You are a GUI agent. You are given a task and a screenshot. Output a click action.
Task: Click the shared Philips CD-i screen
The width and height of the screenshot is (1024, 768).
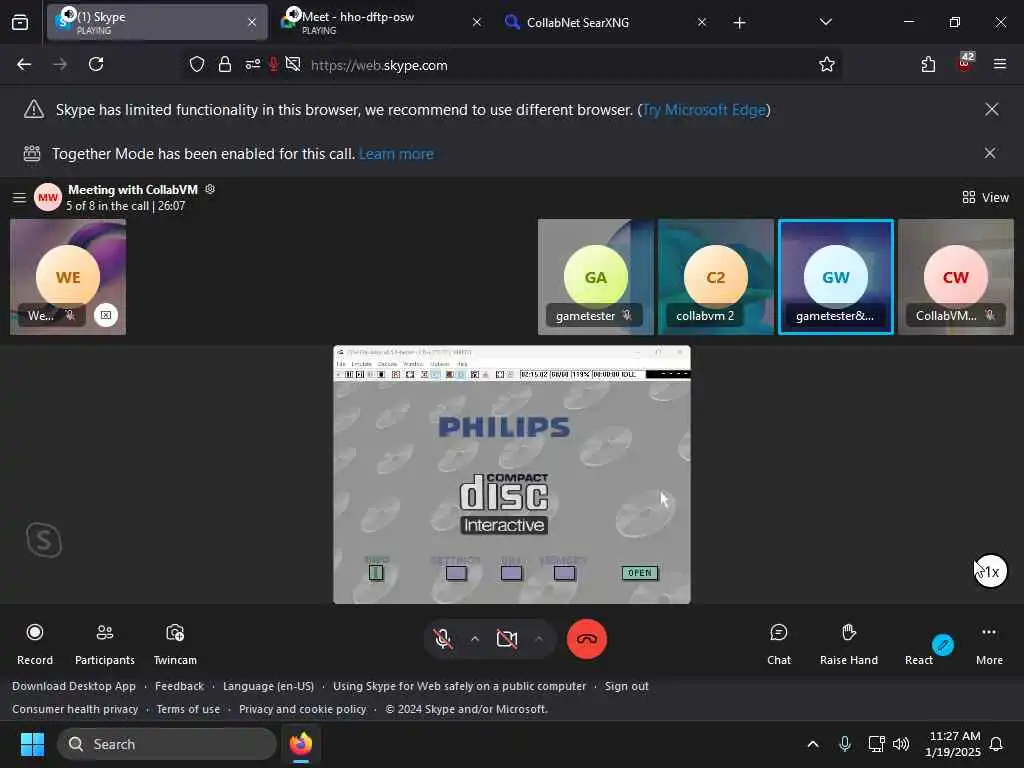(x=511, y=475)
